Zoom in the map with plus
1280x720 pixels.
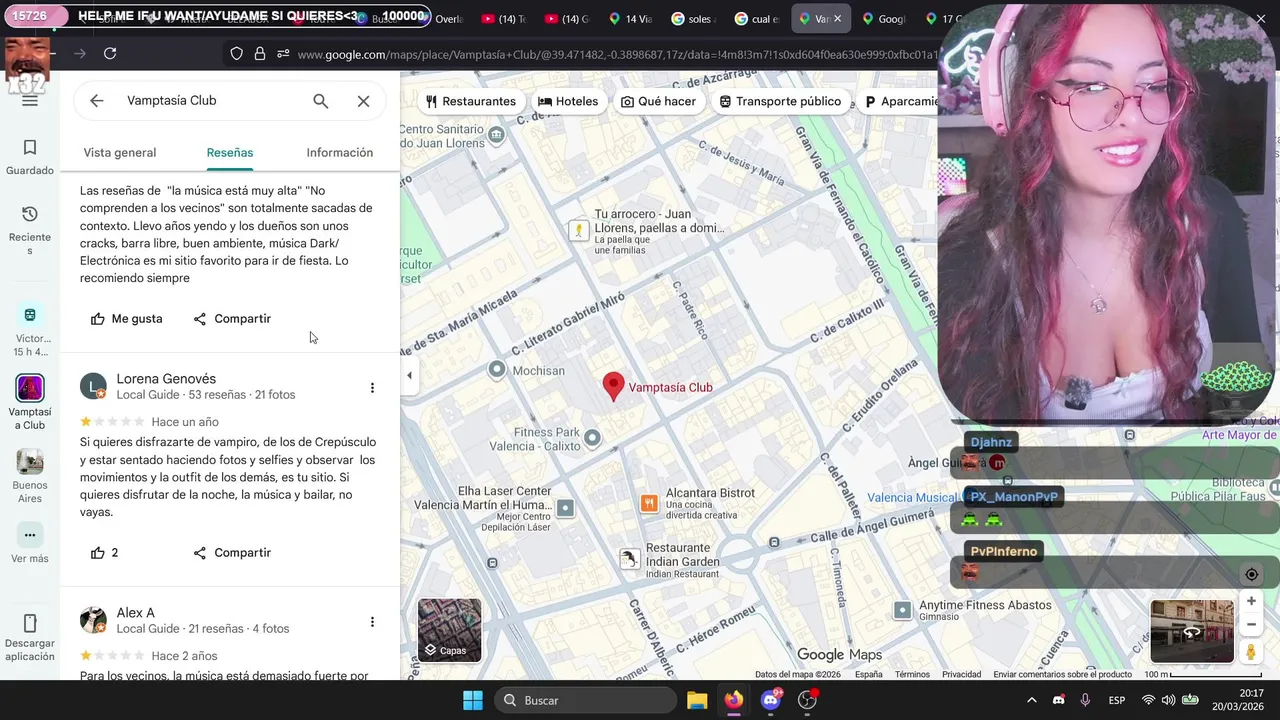[x=1251, y=601]
